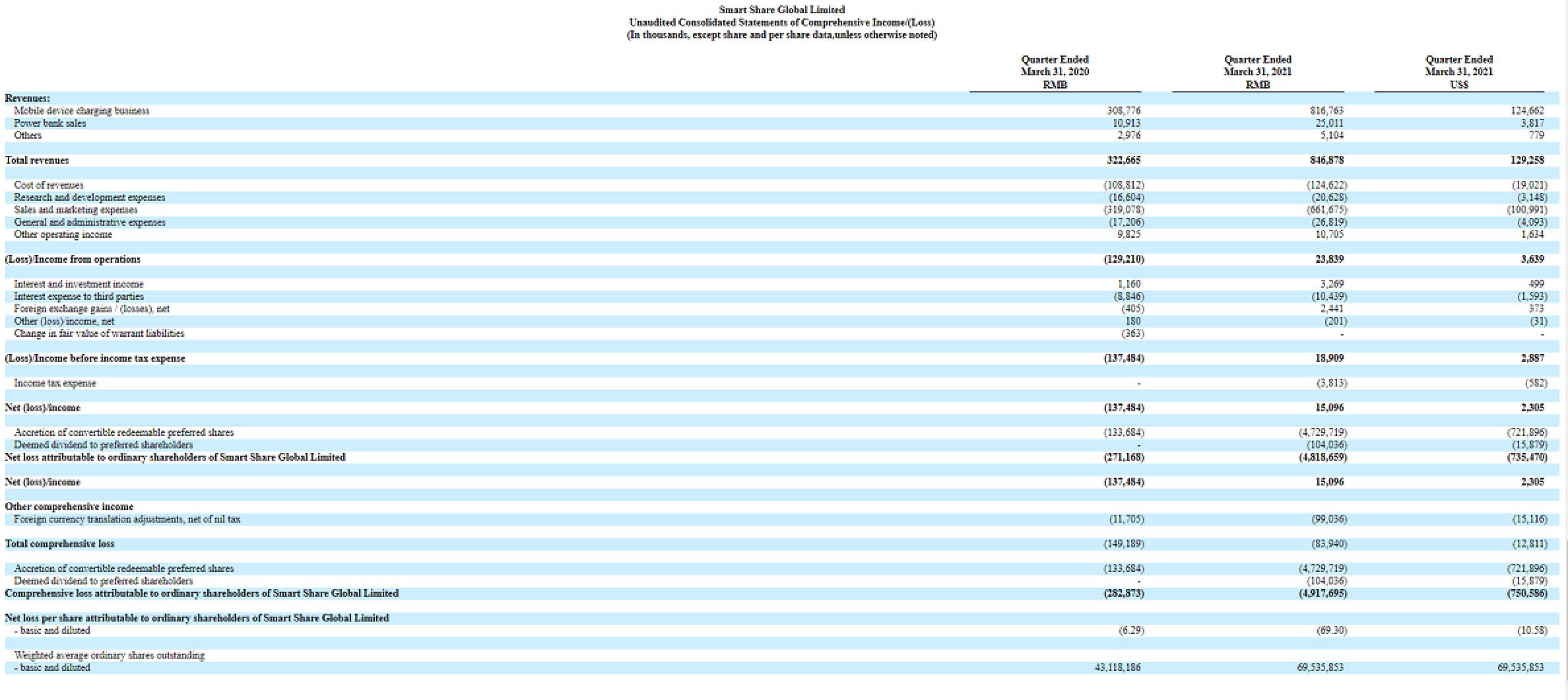This screenshot has width=1568, height=700.
Task: Click total revenues US$ value 129,258
Action: tap(1527, 160)
